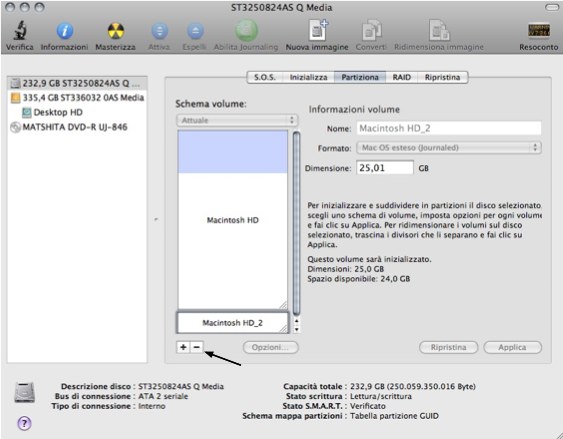
Task: Select the 232,9 GB ST3250824AS disk
Action: click(77, 83)
